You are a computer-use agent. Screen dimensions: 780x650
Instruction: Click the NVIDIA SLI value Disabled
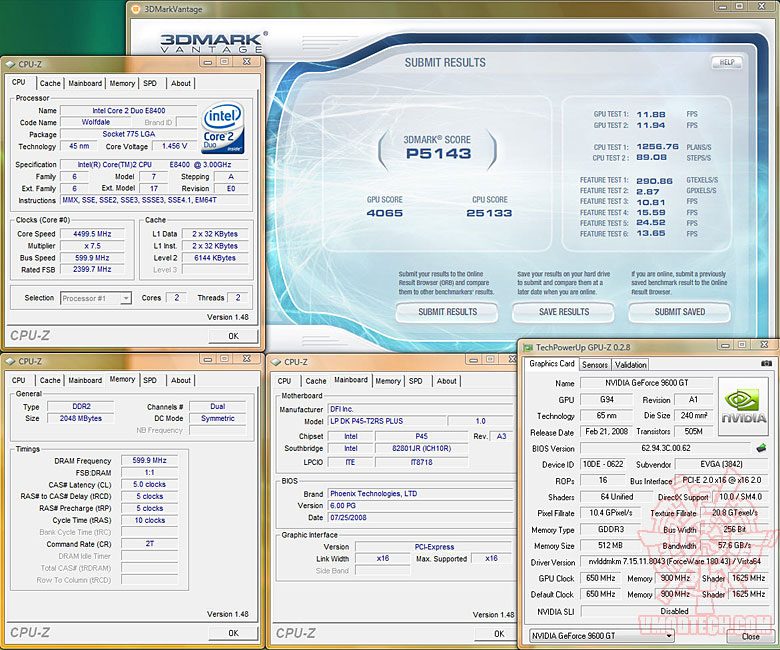click(674, 611)
